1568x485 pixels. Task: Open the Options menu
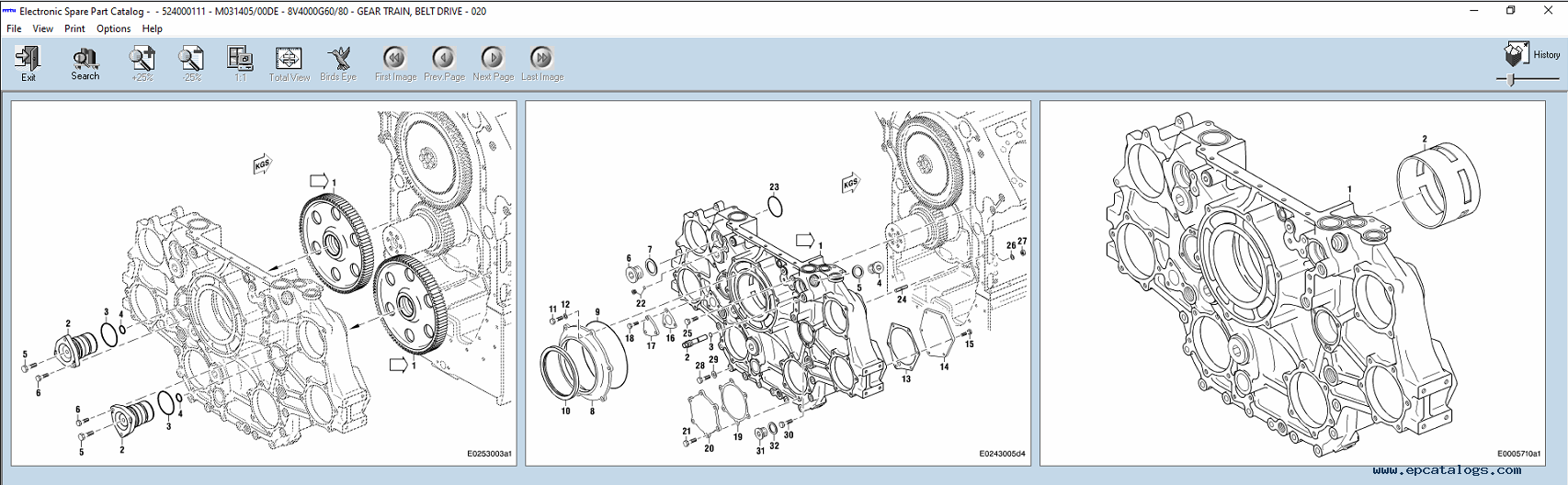[x=114, y=28]
